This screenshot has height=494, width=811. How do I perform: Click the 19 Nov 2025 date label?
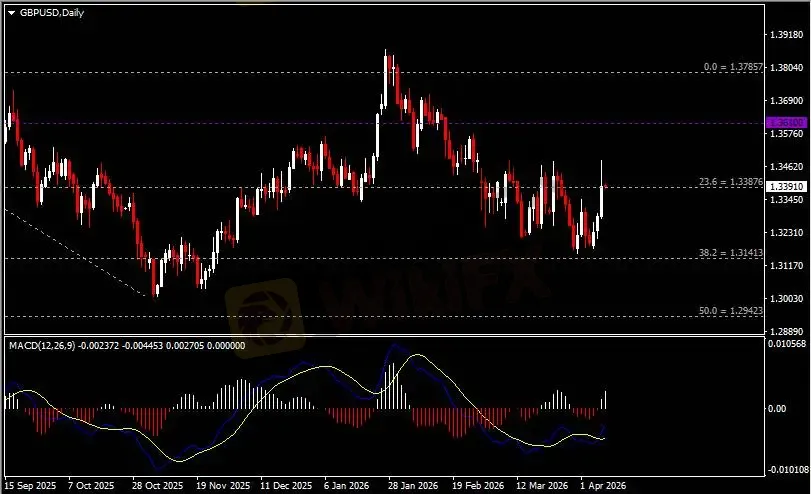pyautogui.click(x=222, y=486)
